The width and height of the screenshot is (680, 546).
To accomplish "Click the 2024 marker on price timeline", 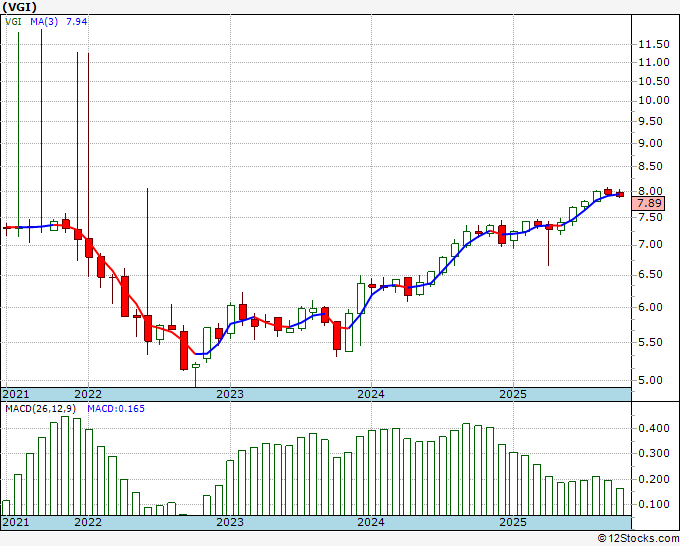I will pos(371,394).
